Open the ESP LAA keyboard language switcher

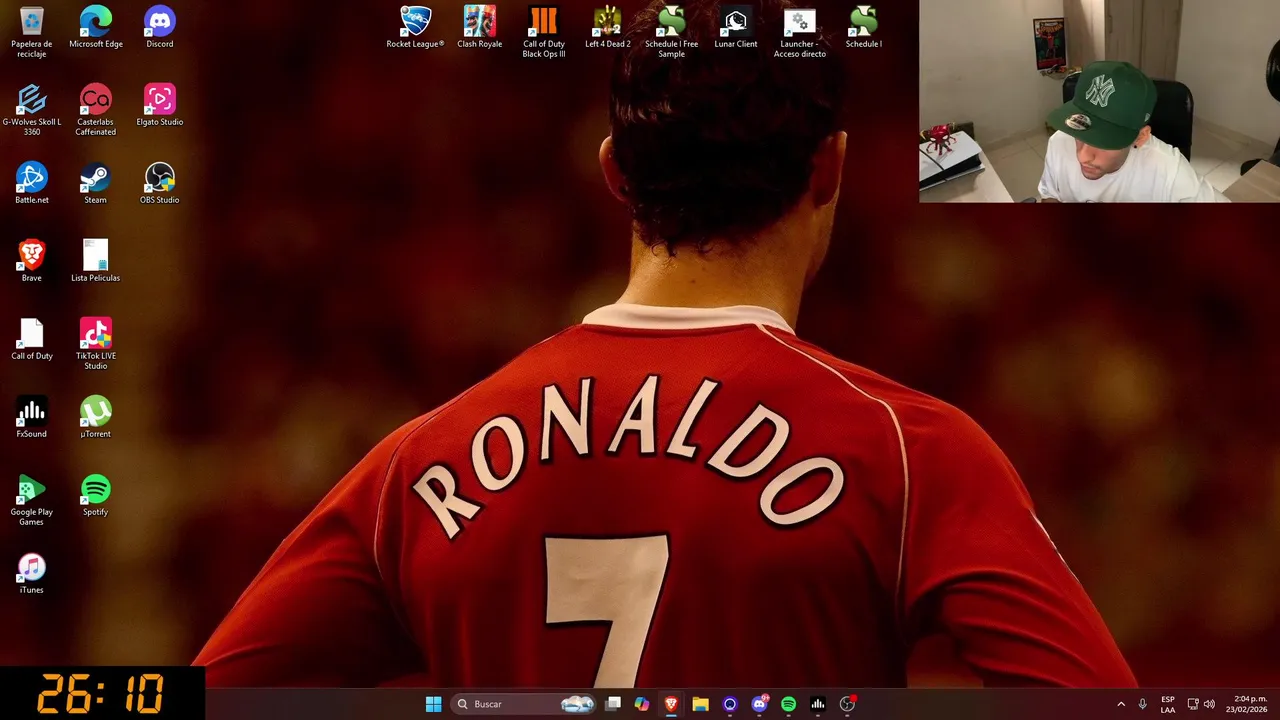(x=1168, y=704)
